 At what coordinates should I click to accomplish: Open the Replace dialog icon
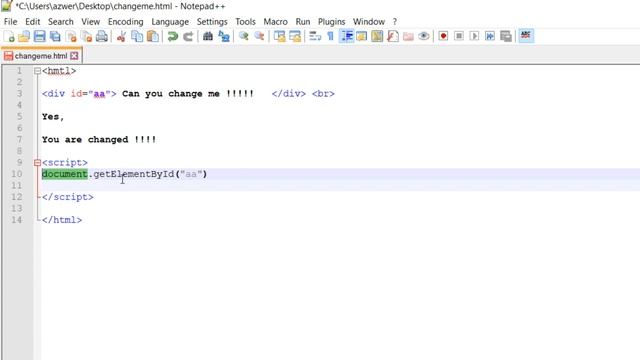point(224,36)
